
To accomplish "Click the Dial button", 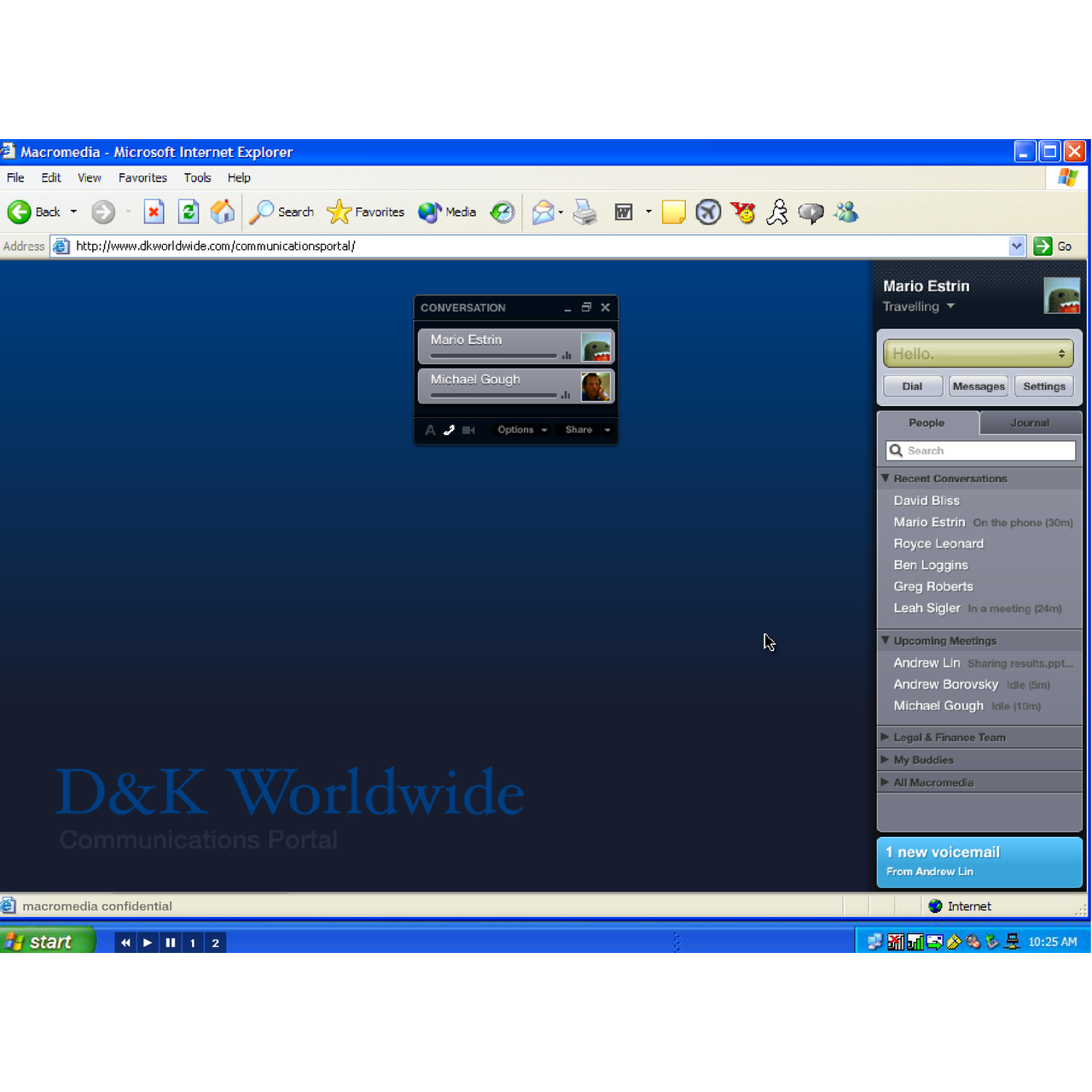I will (x=912, y=386).
